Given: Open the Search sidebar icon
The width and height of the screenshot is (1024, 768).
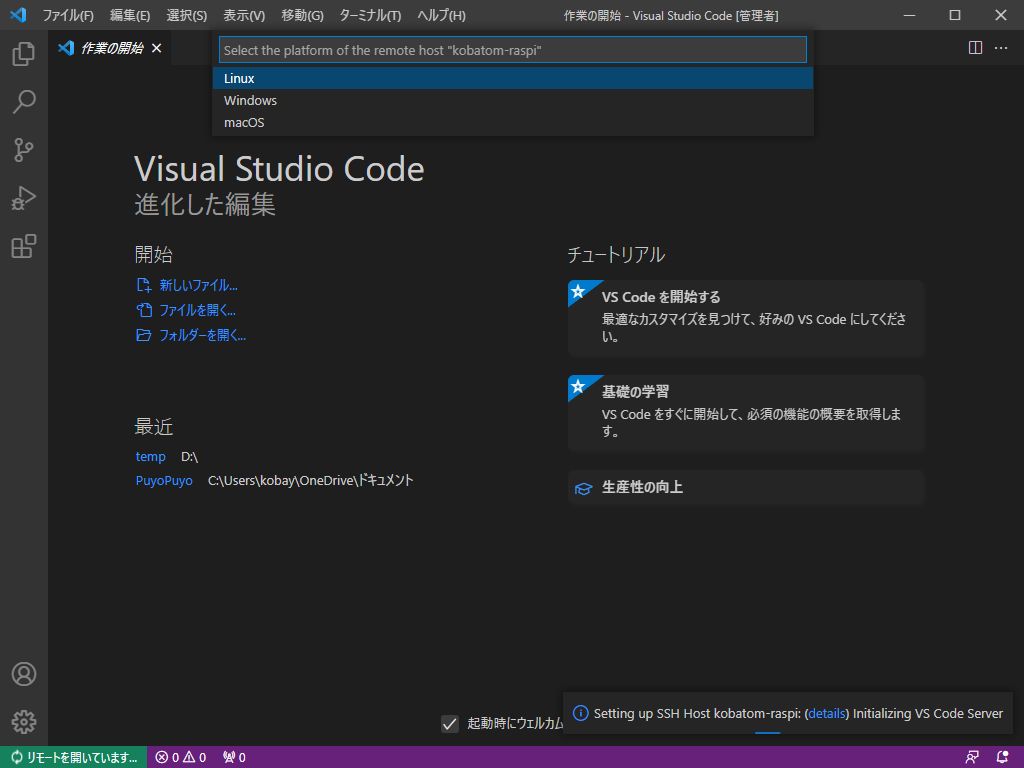Looking at the screenshot, I should 23,101.
